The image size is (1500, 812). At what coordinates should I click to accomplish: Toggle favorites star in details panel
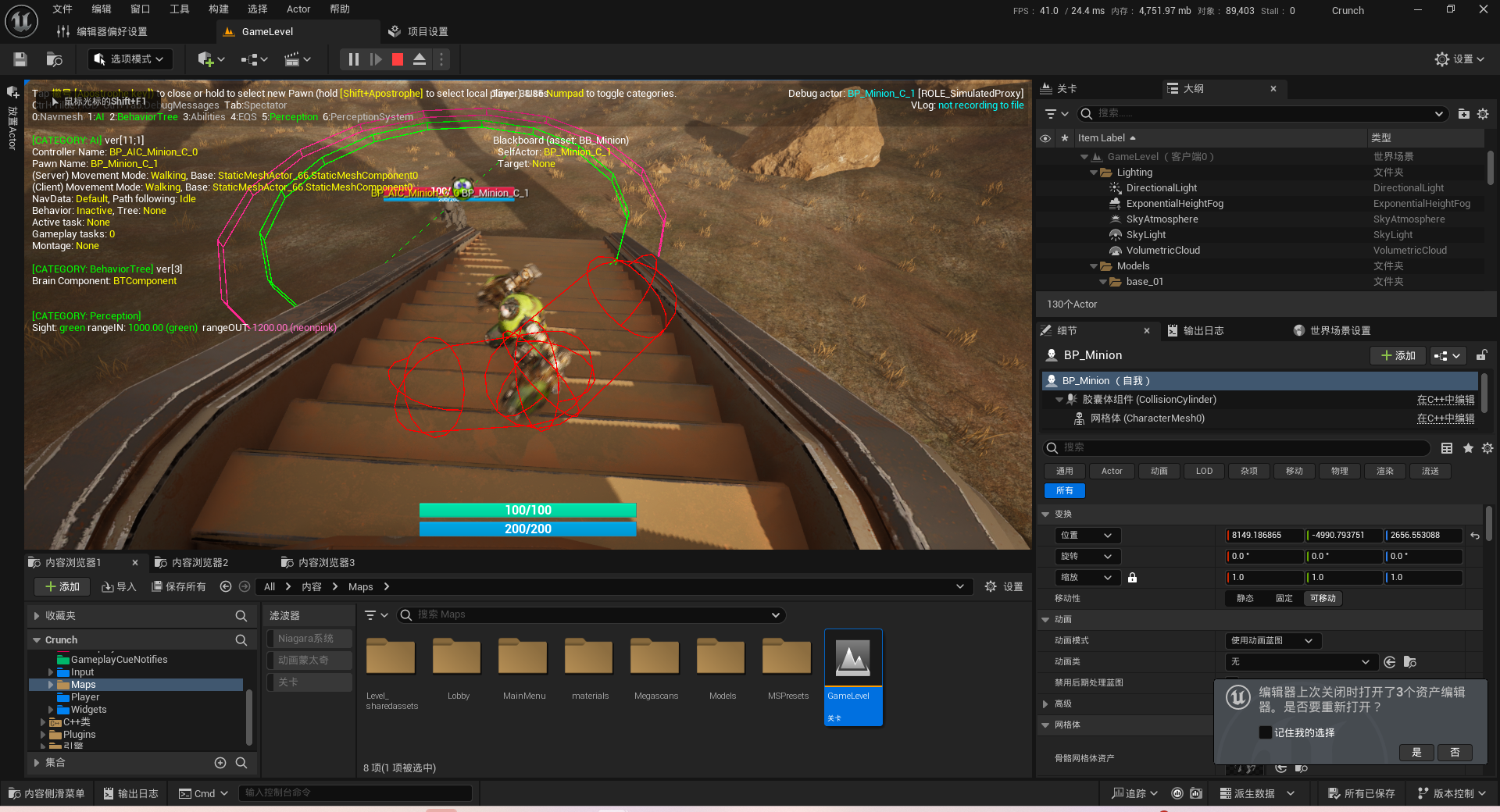click(1468, 448)
